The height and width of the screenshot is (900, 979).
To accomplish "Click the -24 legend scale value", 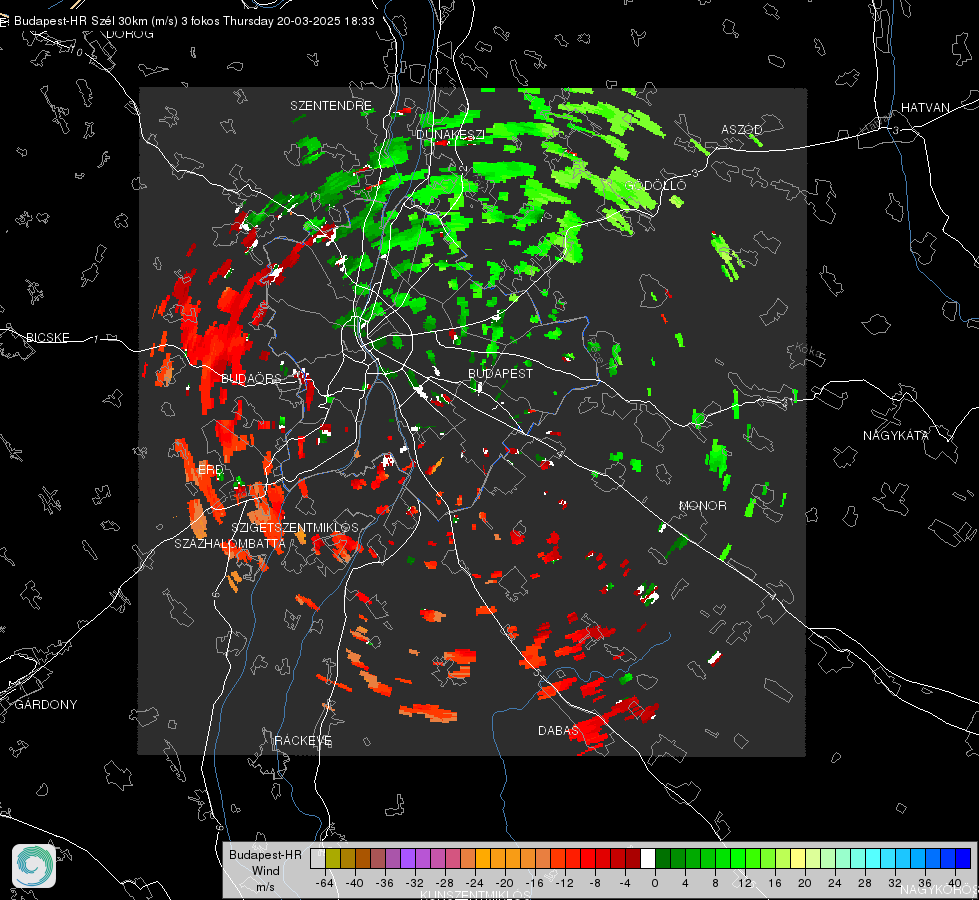I will pyautogui.click(x=475, y=883).
